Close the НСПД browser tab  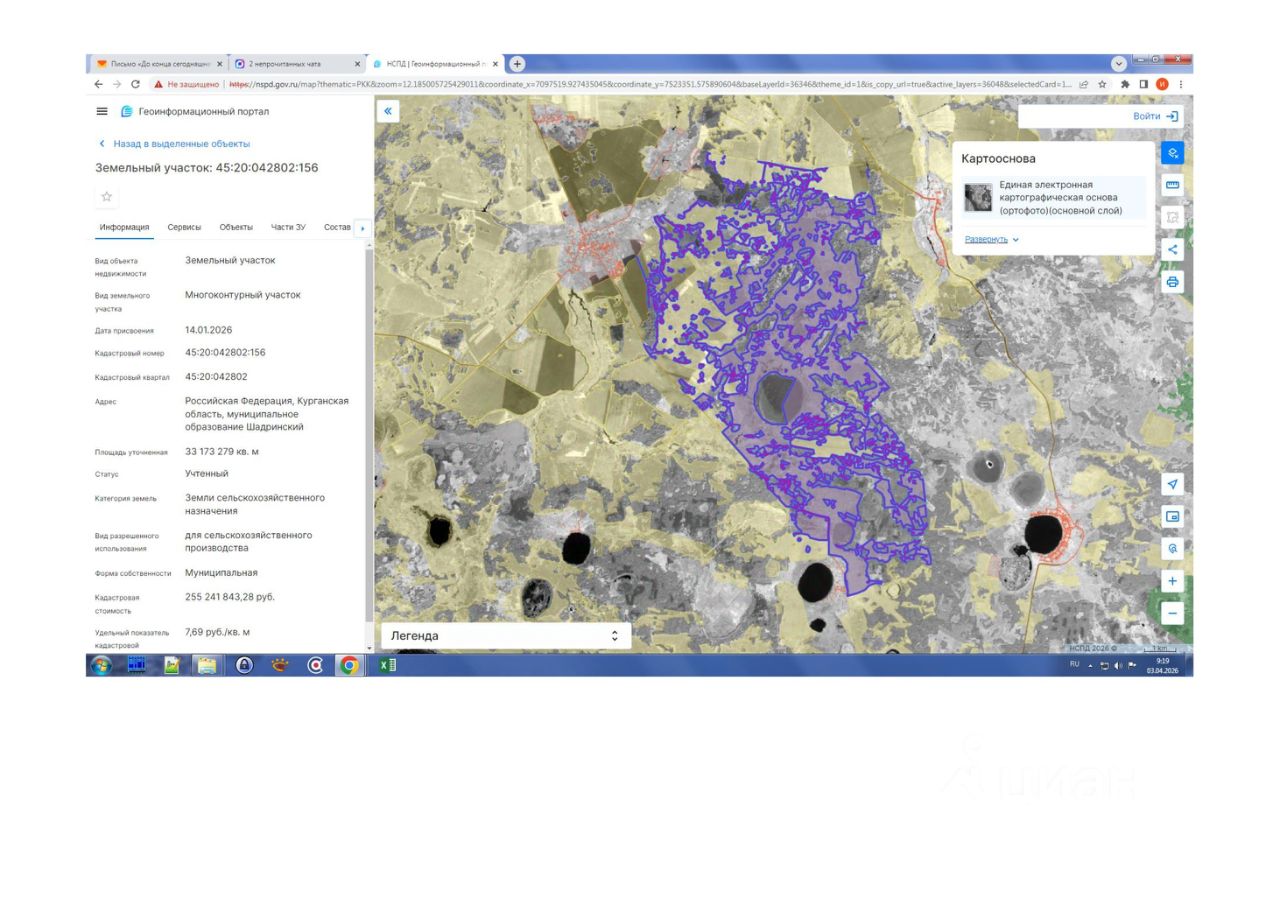tap(495, 64)
